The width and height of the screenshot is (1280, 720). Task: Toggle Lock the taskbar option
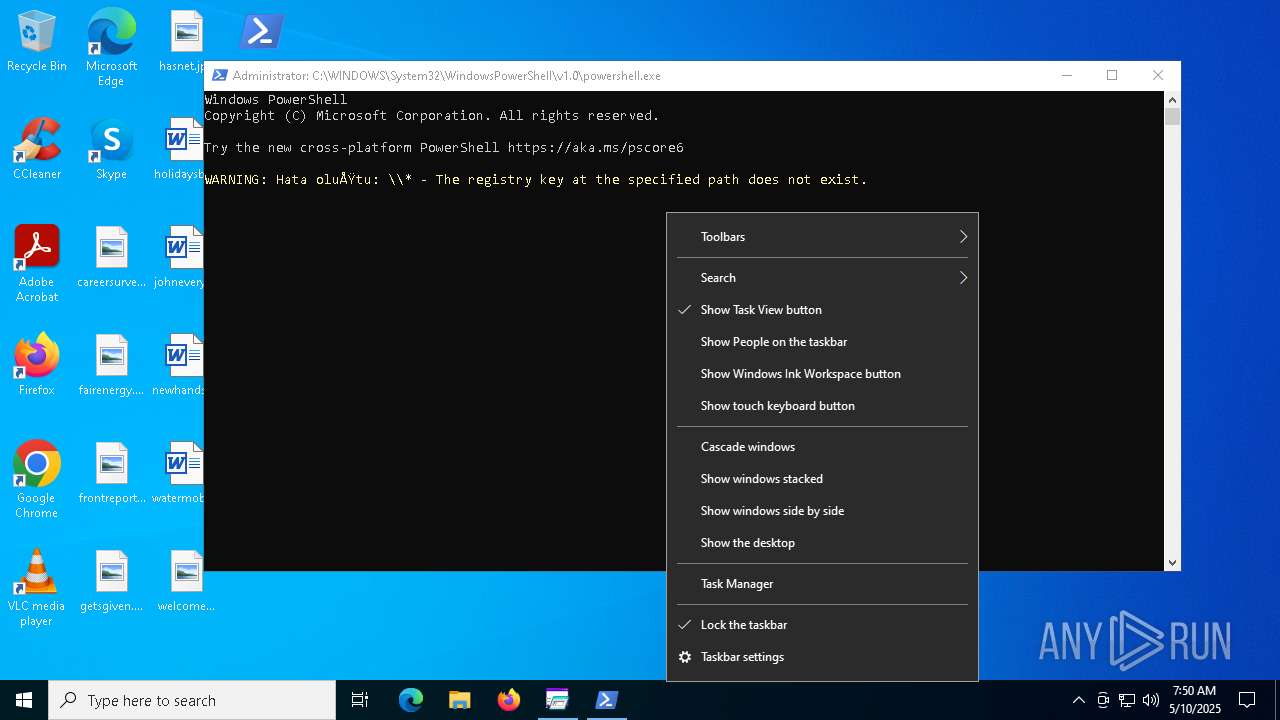pos(822,625)
